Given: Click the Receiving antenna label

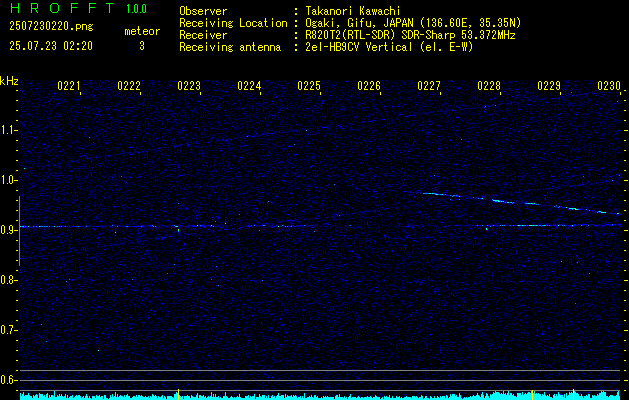Looking at the screenshot, I should pyautogui.click(x=230, y=47).
